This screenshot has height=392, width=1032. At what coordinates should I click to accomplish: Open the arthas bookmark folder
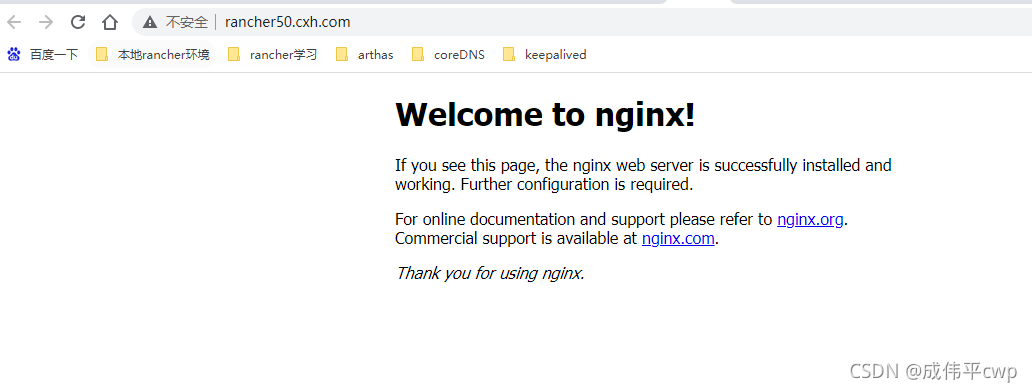click(364, 55)
